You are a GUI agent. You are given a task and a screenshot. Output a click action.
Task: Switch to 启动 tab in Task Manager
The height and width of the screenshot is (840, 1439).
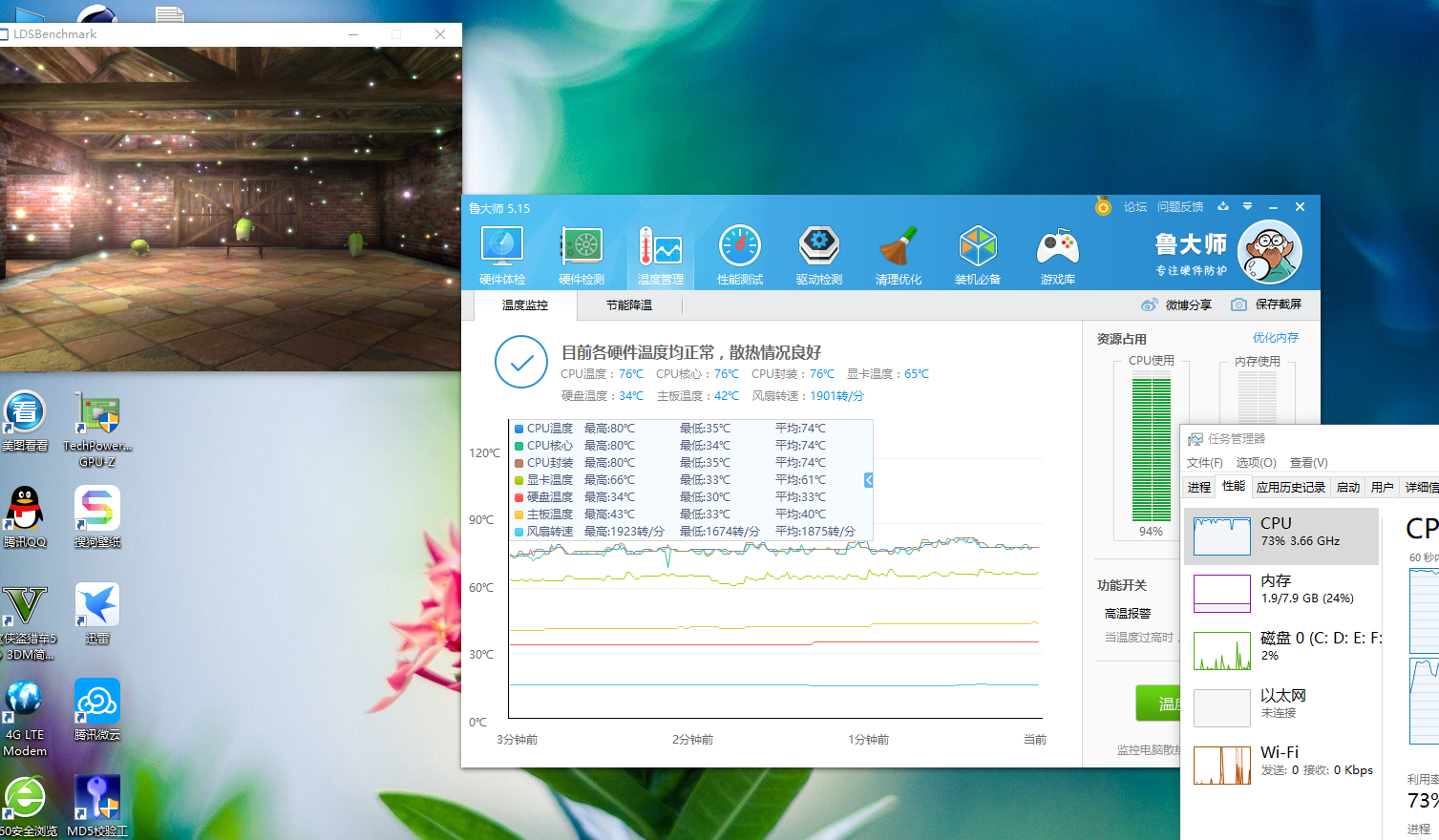(x=1348, y=487)
